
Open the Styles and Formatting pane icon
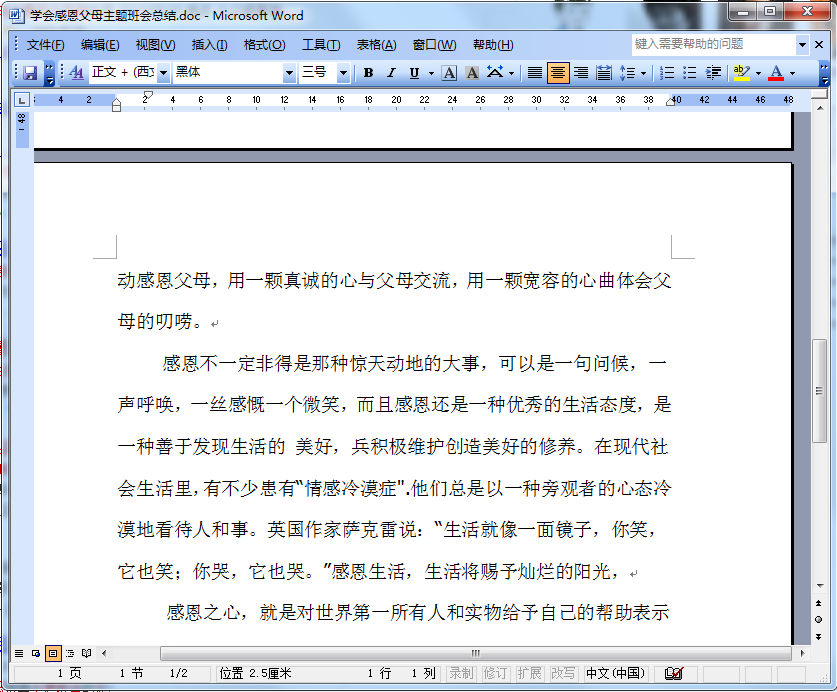[x=76, y=73]
